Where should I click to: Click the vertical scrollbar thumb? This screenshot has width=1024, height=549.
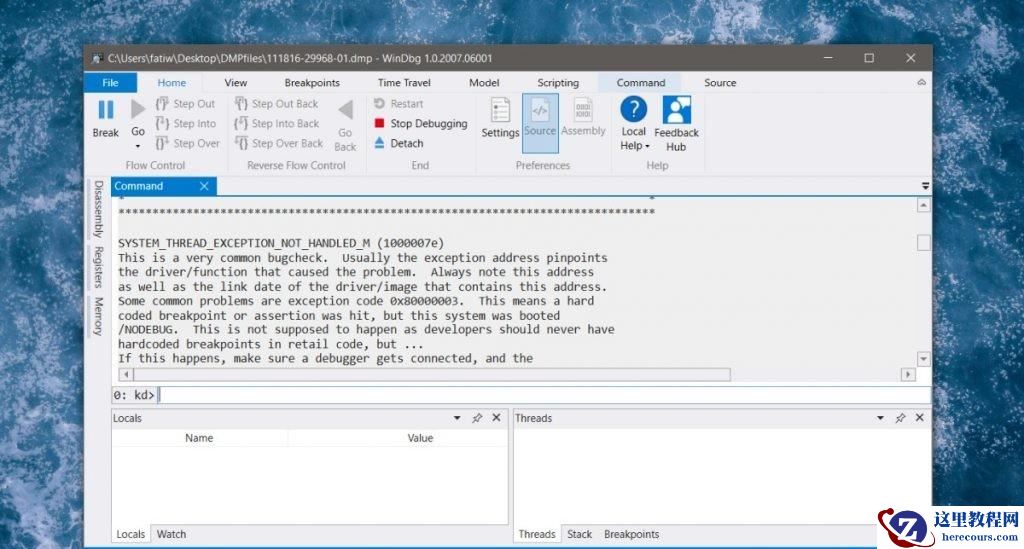(x=923, y=242)
